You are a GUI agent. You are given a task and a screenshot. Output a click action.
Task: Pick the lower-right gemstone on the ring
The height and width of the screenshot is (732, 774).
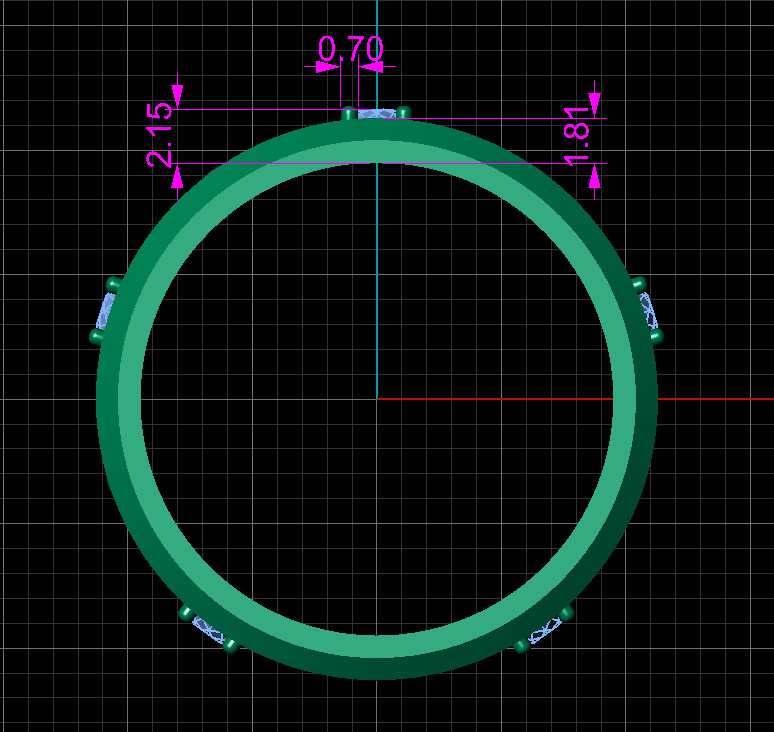coord(545,630)
